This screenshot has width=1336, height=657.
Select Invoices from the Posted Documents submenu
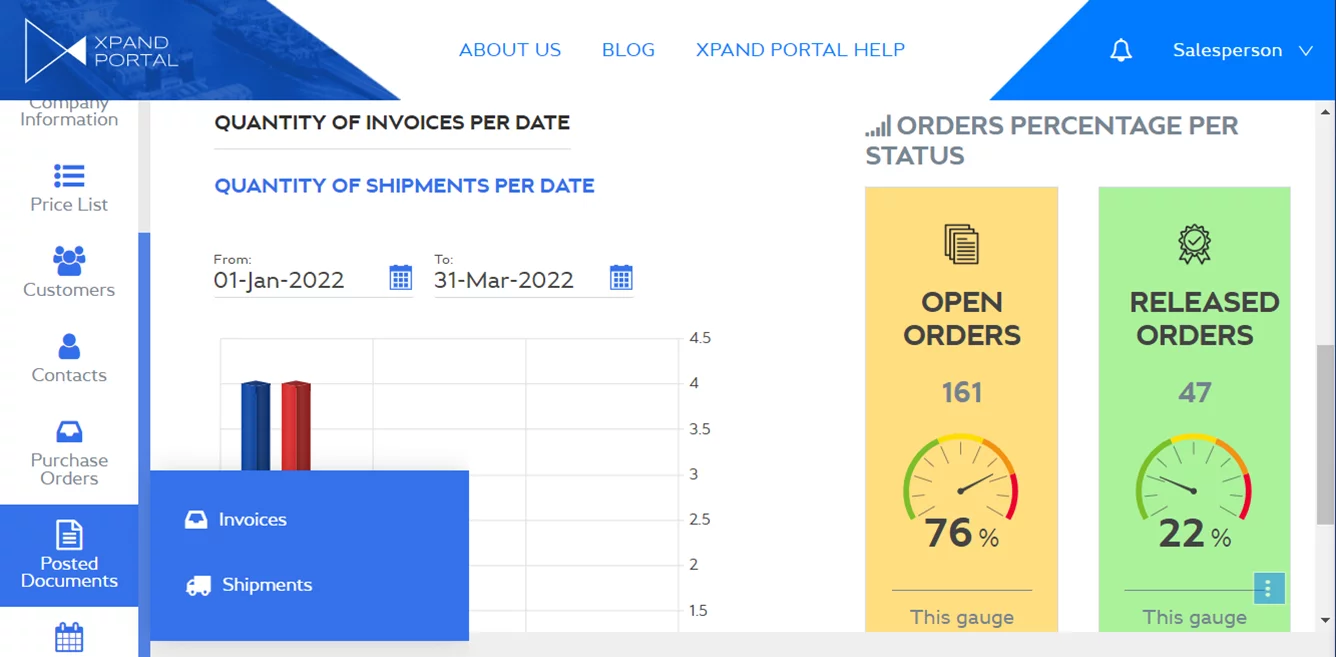[x=252, y=520]
